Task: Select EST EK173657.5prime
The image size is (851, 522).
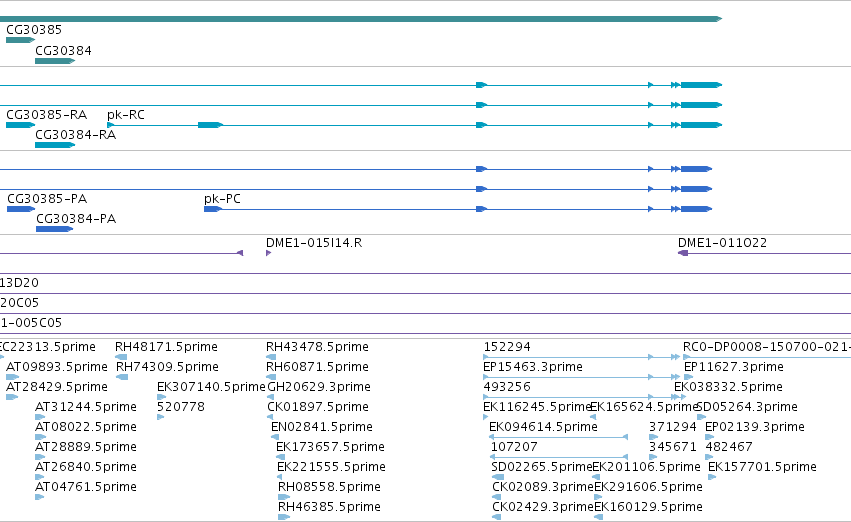Action: click(x=330, y=447)
